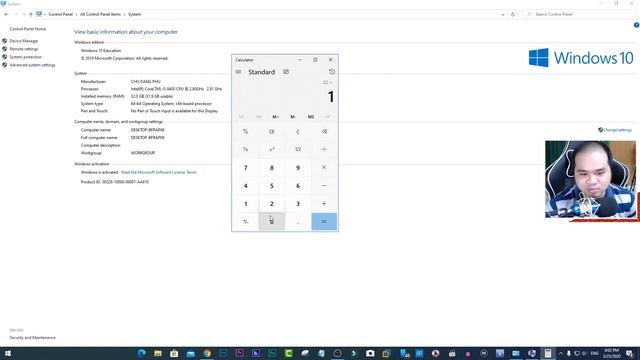Open the Calculator history panel
The height and width of the screenshot is (360, 640).
(331, 72)
